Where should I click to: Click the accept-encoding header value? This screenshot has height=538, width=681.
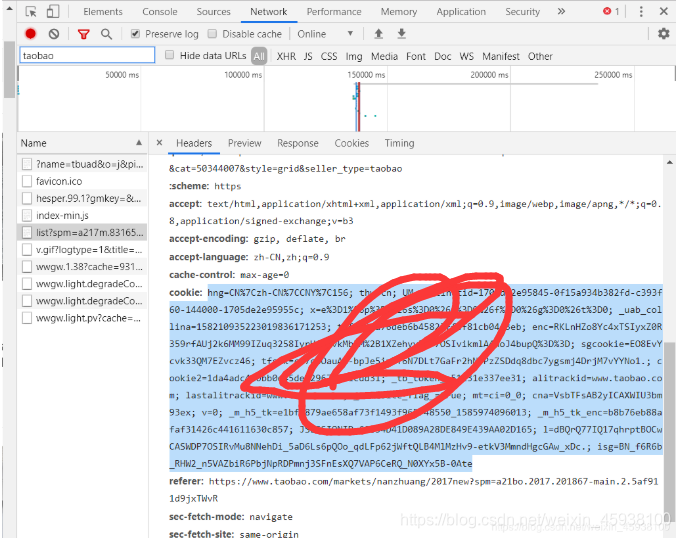[299, 239]
